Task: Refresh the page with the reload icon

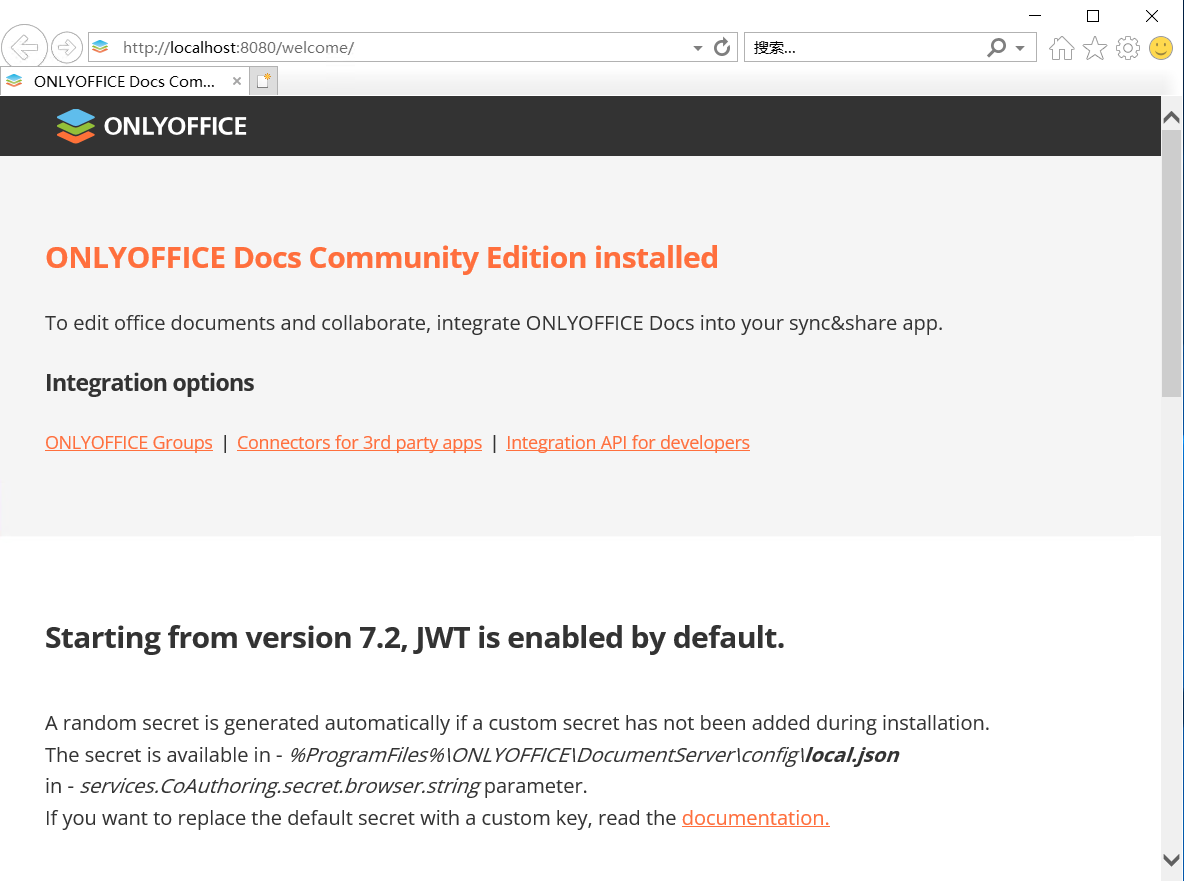Action: [x=722, y=48]
